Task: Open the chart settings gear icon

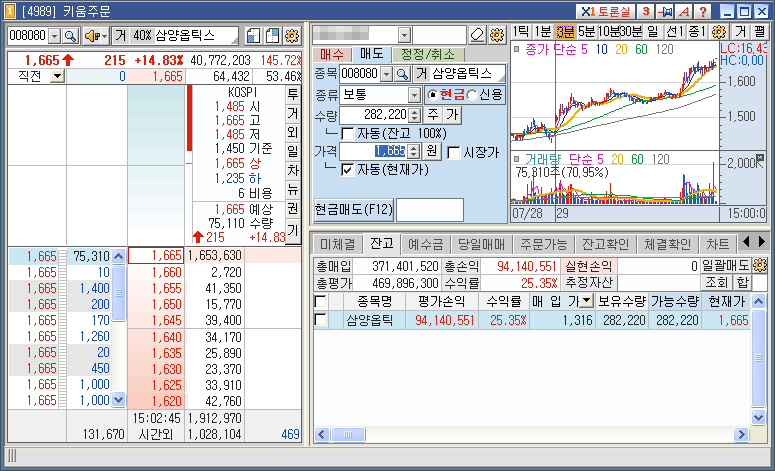Action: pyautogui.click(x=718, y=32)
